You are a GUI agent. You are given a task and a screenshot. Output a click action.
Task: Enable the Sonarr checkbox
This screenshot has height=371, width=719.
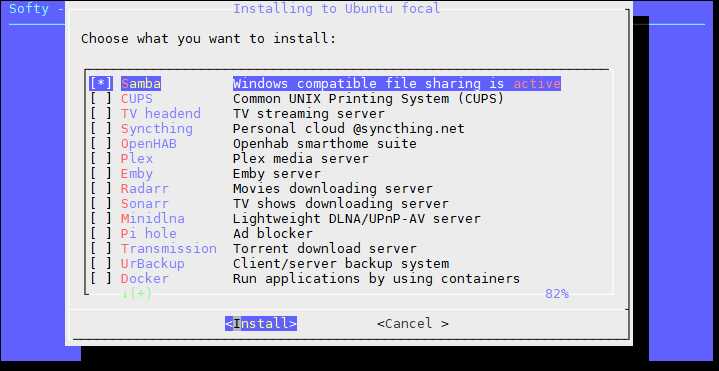(x=100, y=204)
